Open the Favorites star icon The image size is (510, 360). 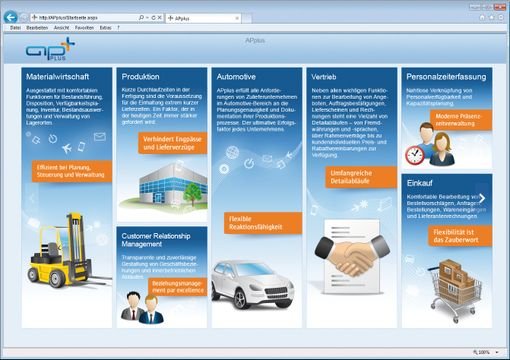click(491, 18)
